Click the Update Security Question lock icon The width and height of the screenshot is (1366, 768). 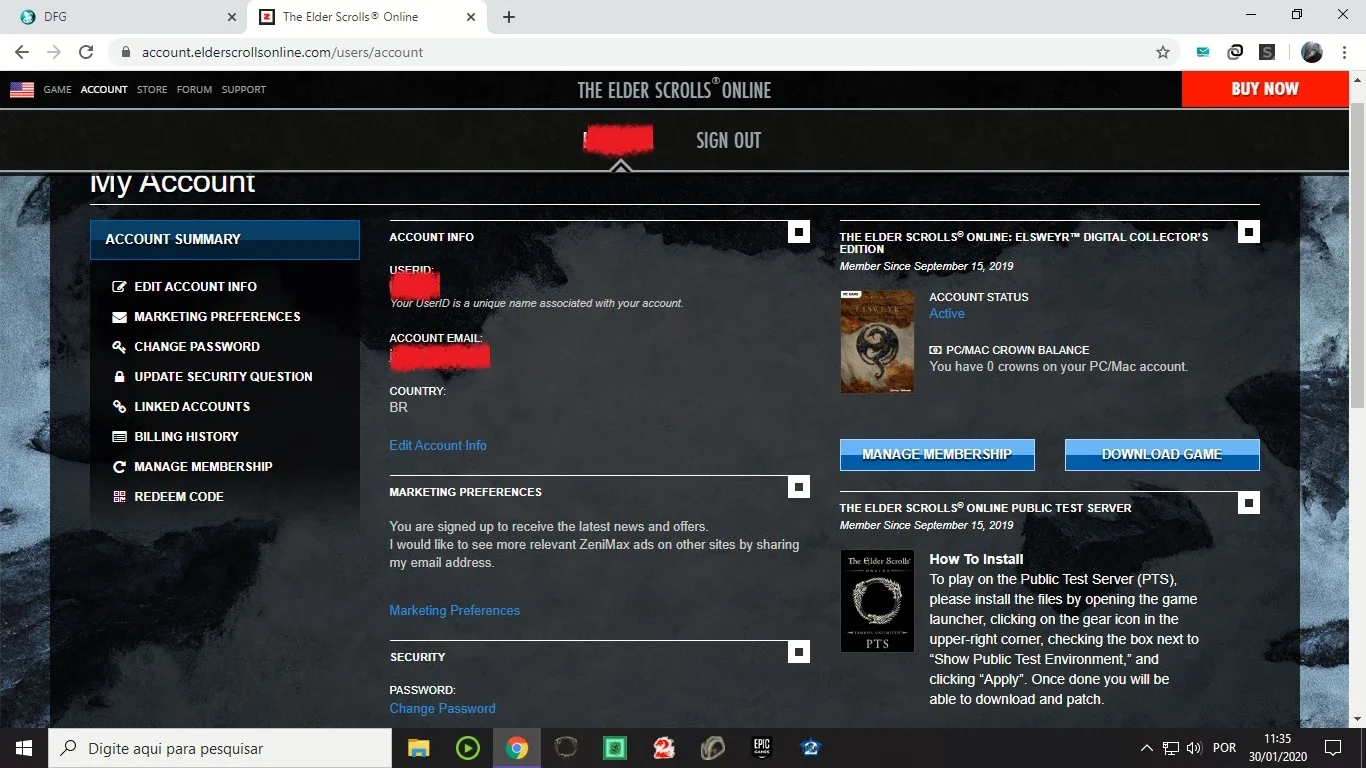coord(120,377)
